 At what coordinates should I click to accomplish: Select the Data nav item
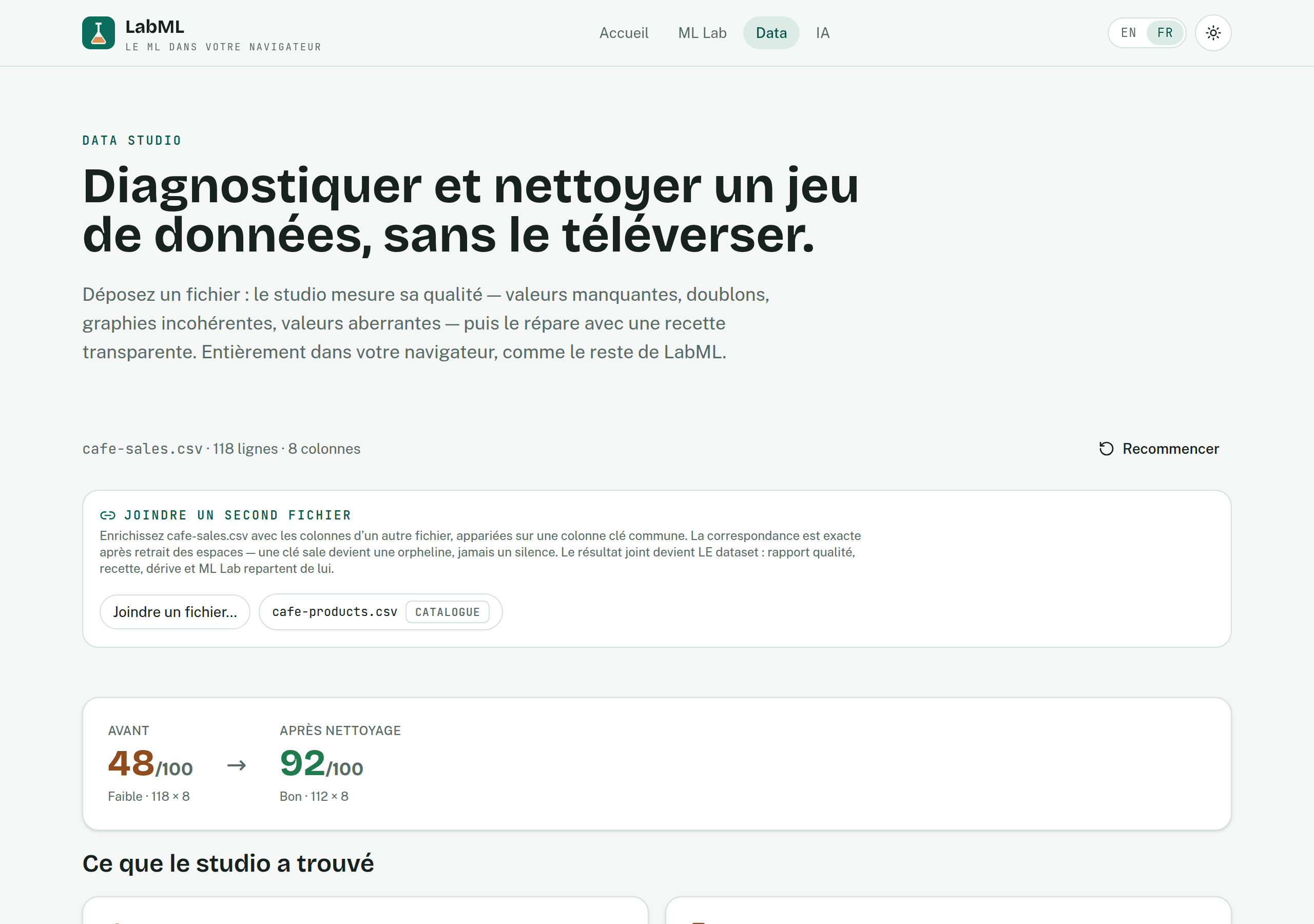(771, 33)
